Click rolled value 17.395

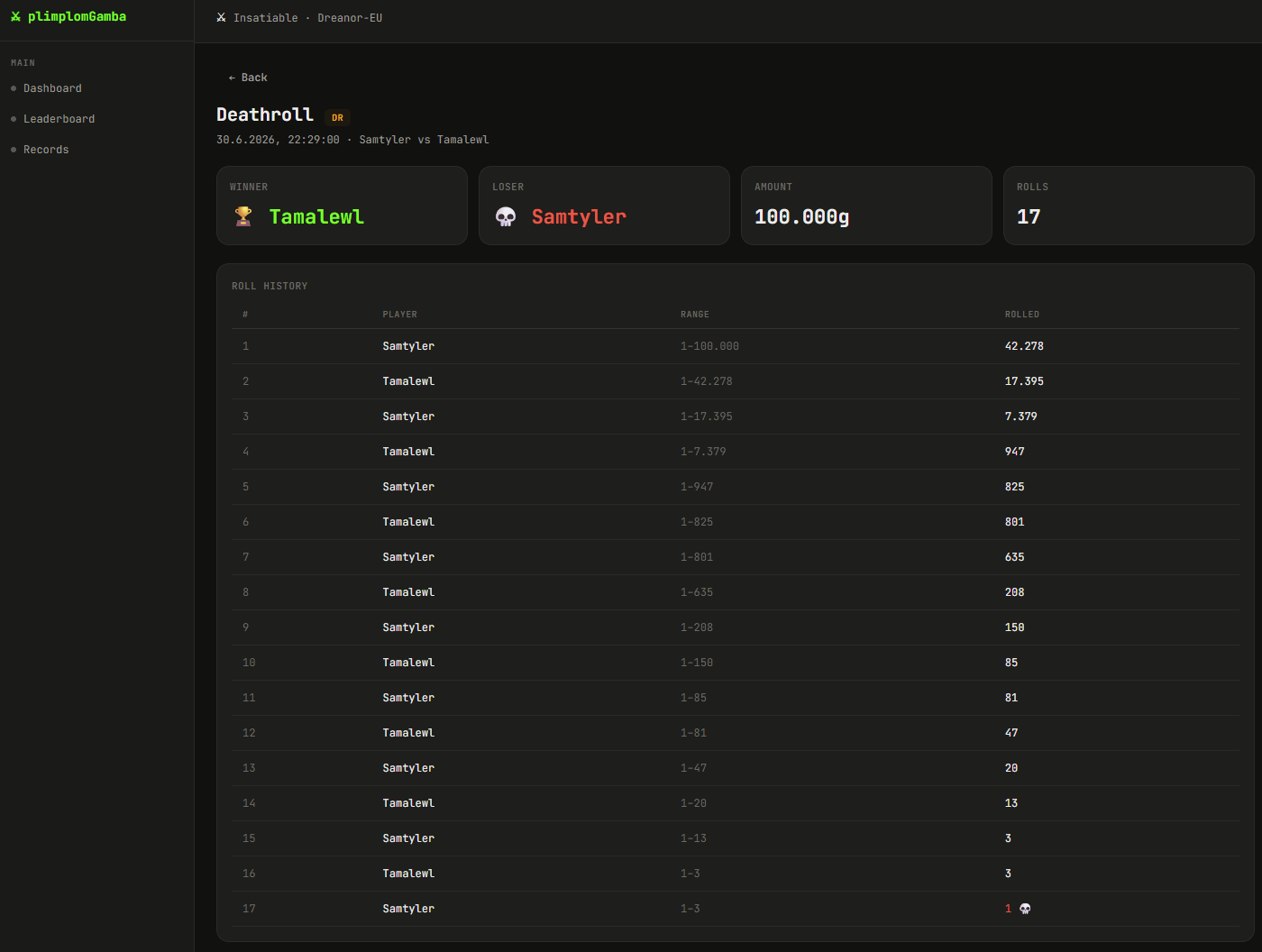(x=1024, y=381)
